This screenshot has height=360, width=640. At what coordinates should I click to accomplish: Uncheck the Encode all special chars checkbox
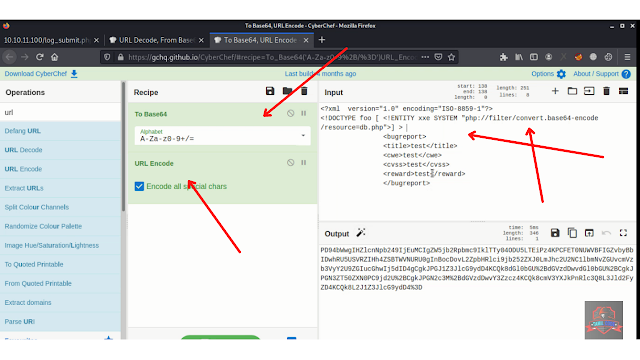click(x=139, y=187)
